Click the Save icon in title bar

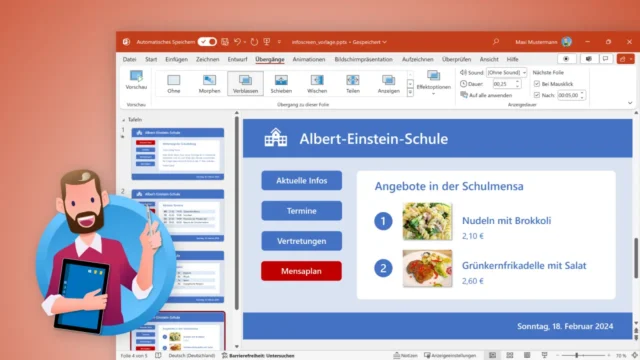pos(225,42)
